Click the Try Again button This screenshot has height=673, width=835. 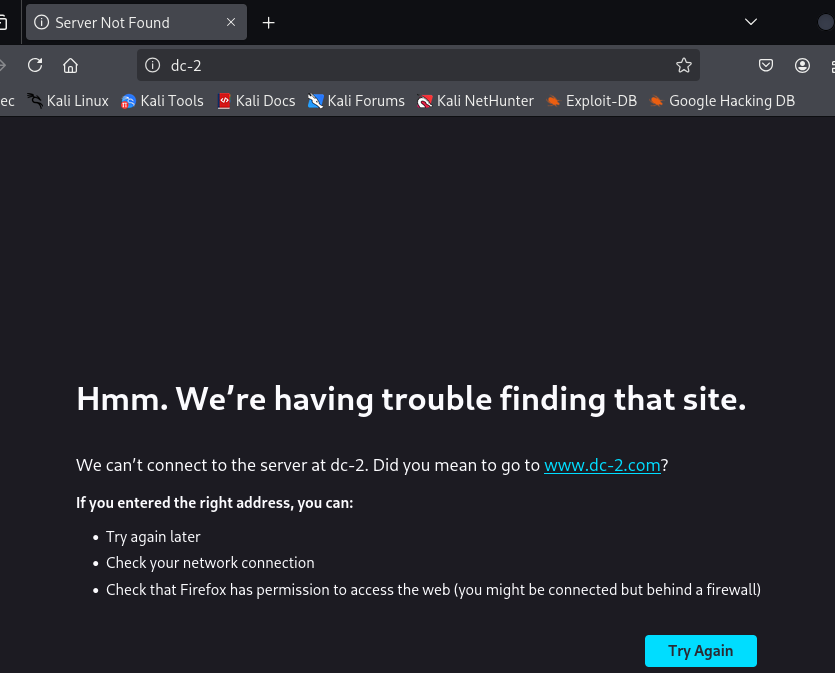coord(701,651)
